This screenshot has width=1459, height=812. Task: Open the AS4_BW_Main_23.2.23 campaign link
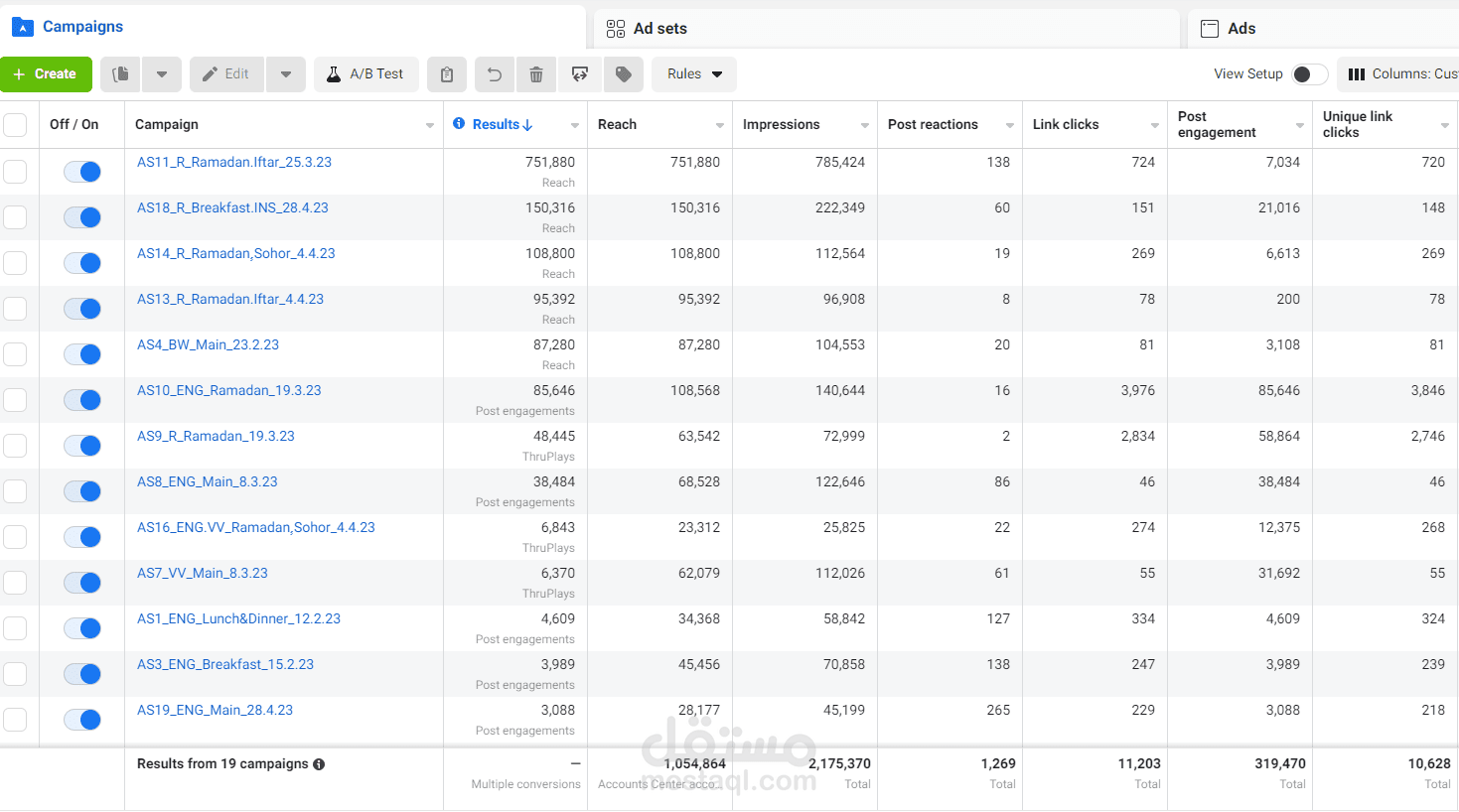tap(208, 344)
